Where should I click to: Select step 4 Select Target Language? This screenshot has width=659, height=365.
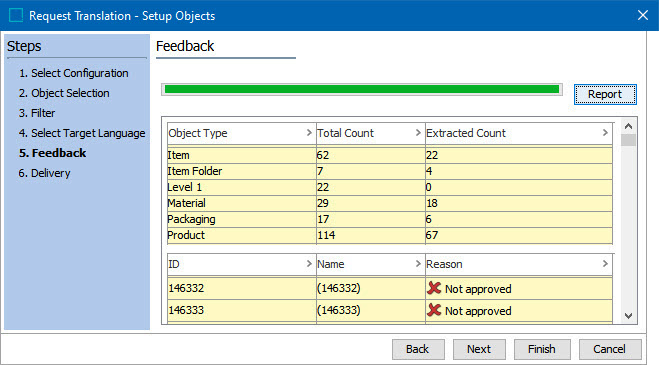(82, 133)
